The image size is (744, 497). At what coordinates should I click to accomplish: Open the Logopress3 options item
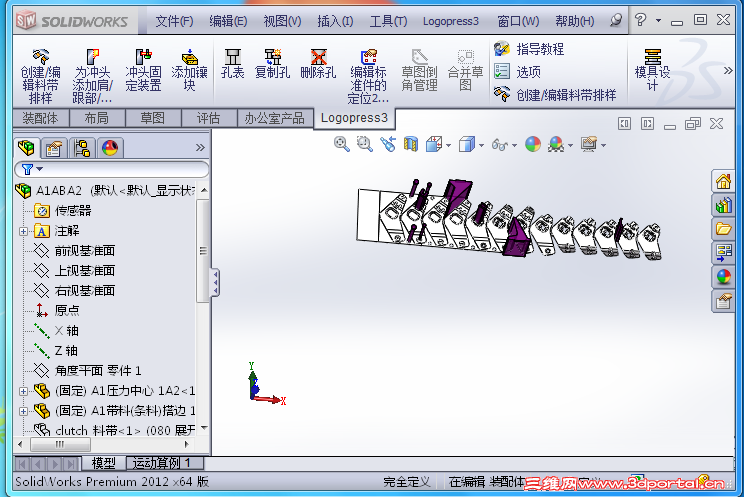pyautogui.click(x=517, y=72)
